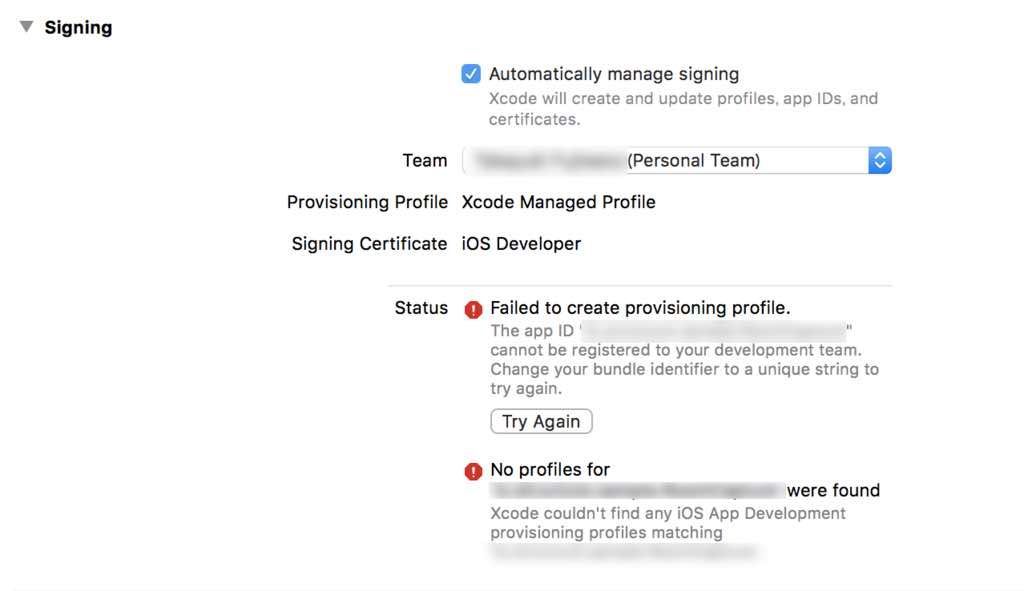
Task: Click the Team field label
Action: pyautogui.click(x=424, y=160)
